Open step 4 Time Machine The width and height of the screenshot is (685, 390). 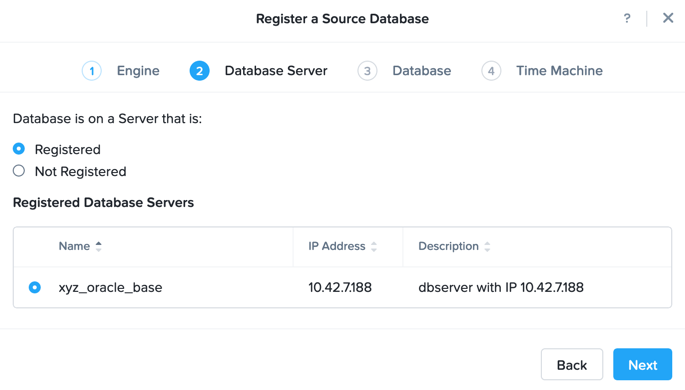click(x=542, y=71)
